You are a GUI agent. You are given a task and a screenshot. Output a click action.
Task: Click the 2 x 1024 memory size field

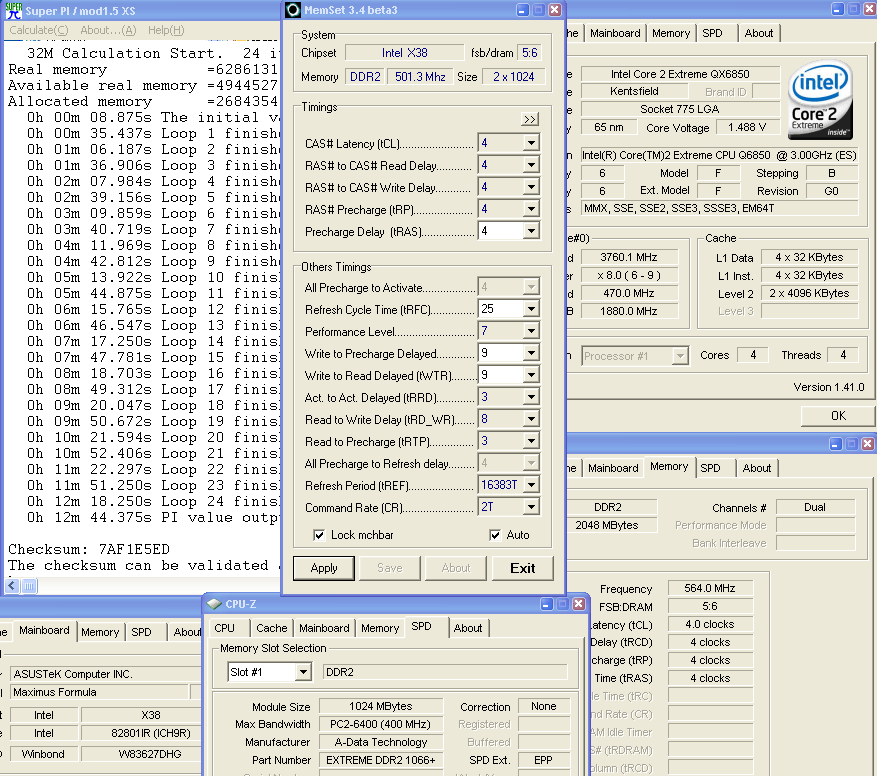513,77
